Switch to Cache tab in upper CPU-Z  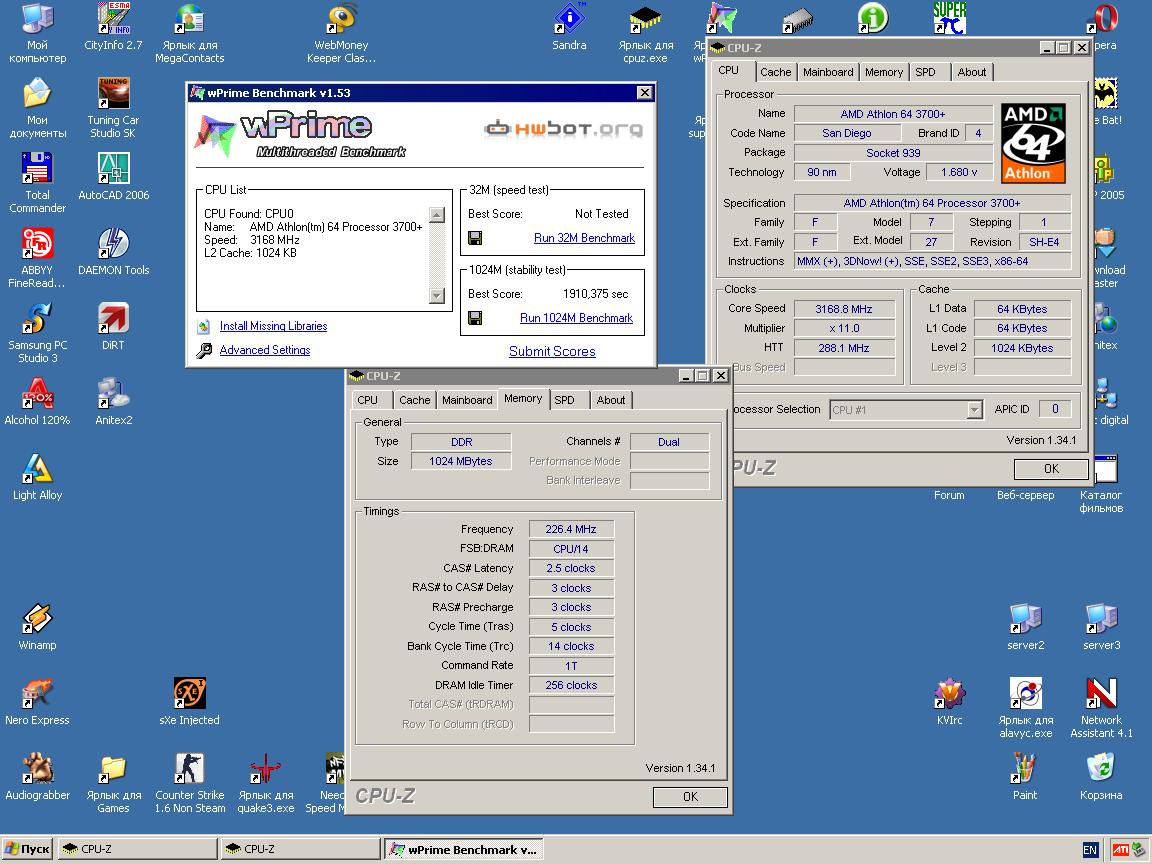(775, 72)
